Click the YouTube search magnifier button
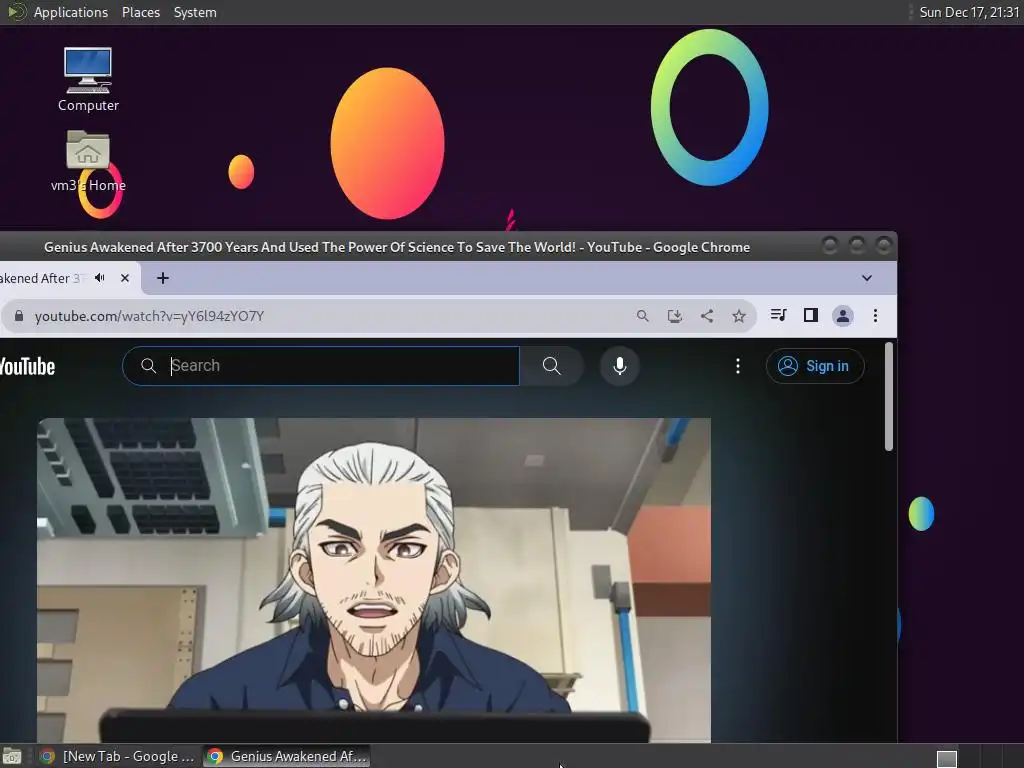The width and height of the screenshot is (1024, 768). pos(552,366)
